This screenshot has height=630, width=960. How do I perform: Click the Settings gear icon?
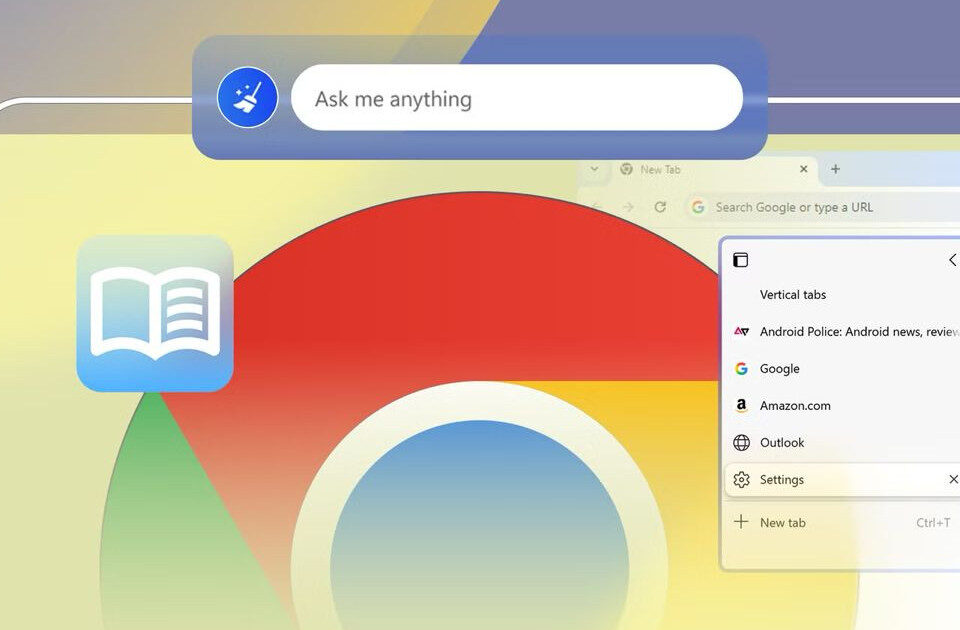tap(741, 480)
